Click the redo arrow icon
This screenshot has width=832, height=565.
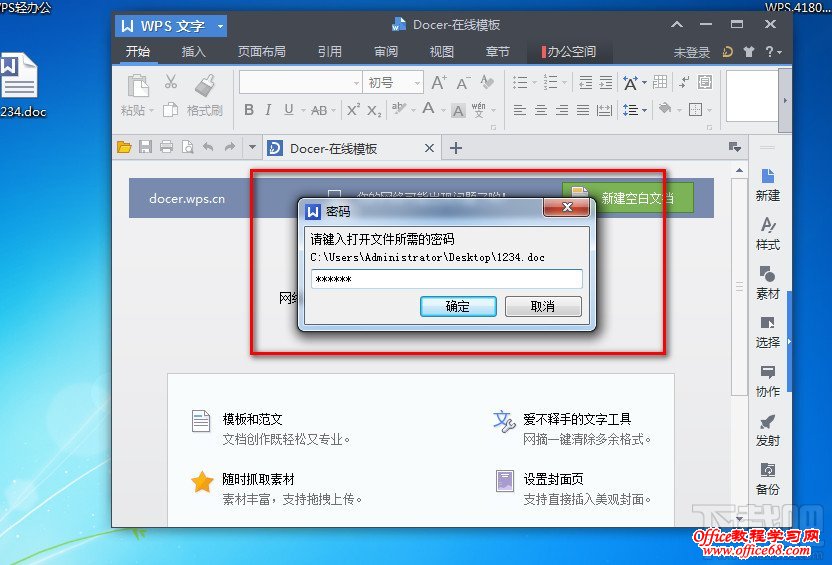click(229, 147)
